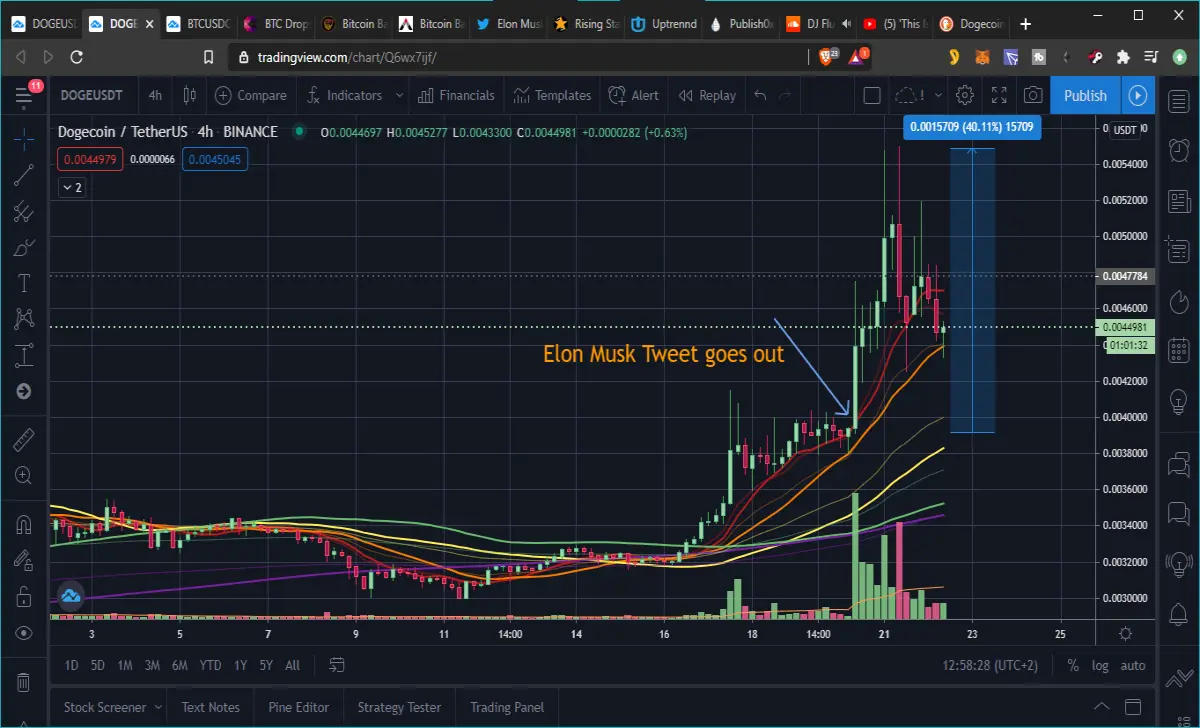The height and width of the screenshot is (728, 1200).
Task: Open the Indicators dialog
Action: click(343, 96)
